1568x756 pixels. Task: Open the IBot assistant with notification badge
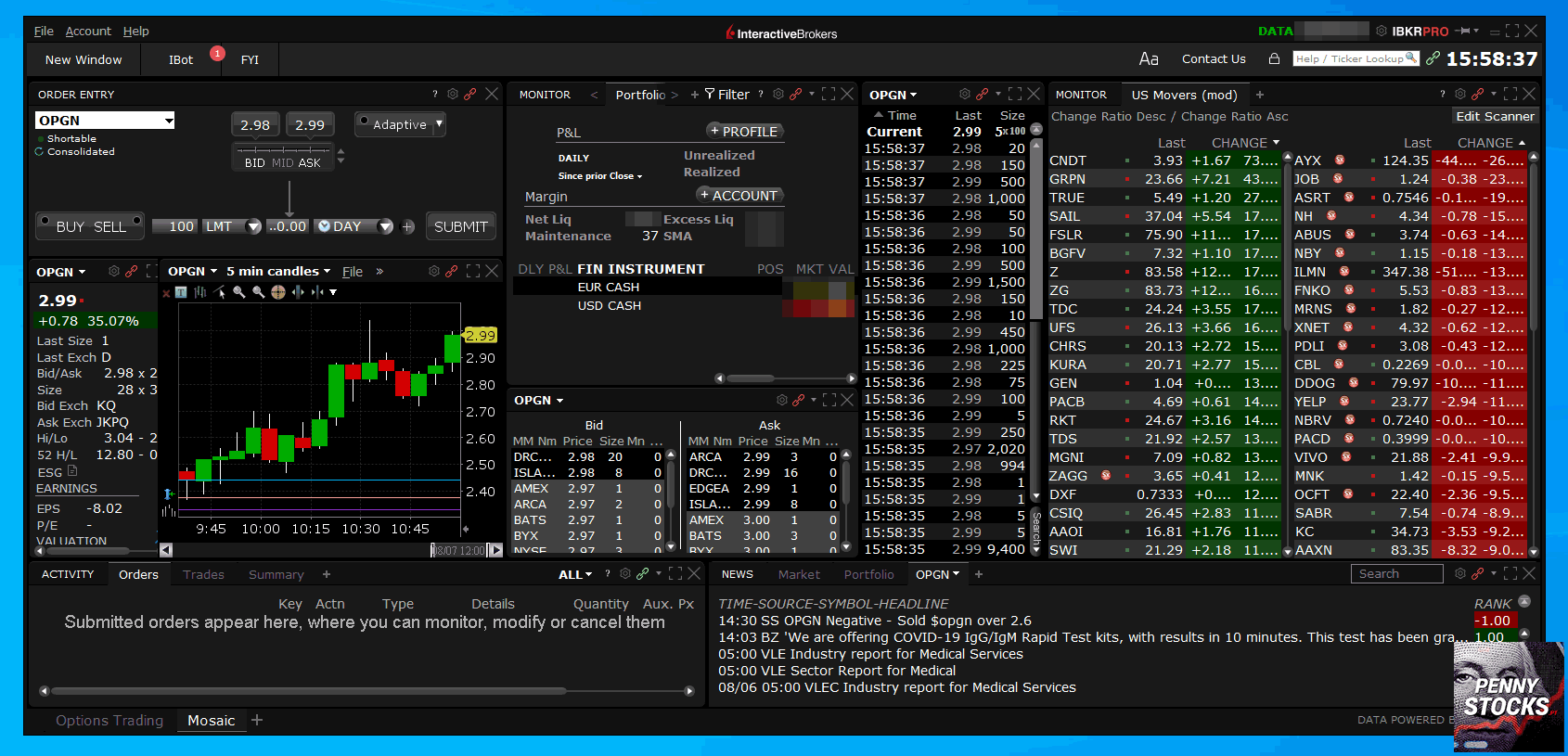click(181, 59)
